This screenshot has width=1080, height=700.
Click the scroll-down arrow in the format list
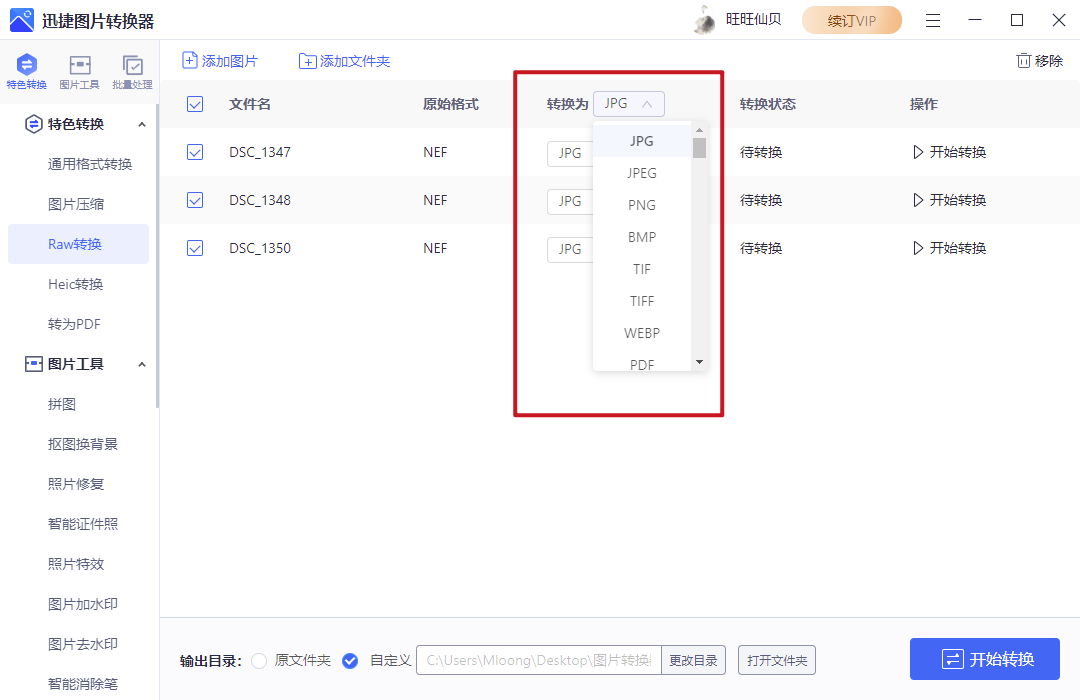(699, 362)
